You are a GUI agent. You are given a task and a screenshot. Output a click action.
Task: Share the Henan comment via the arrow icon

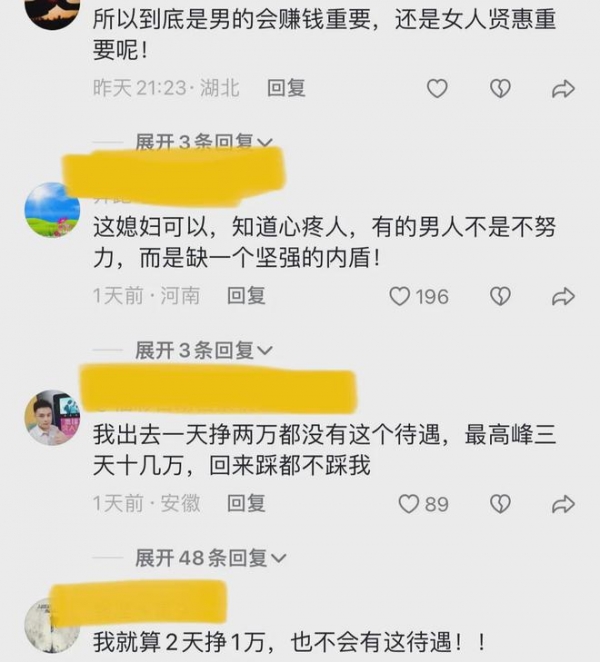(563, 296)
